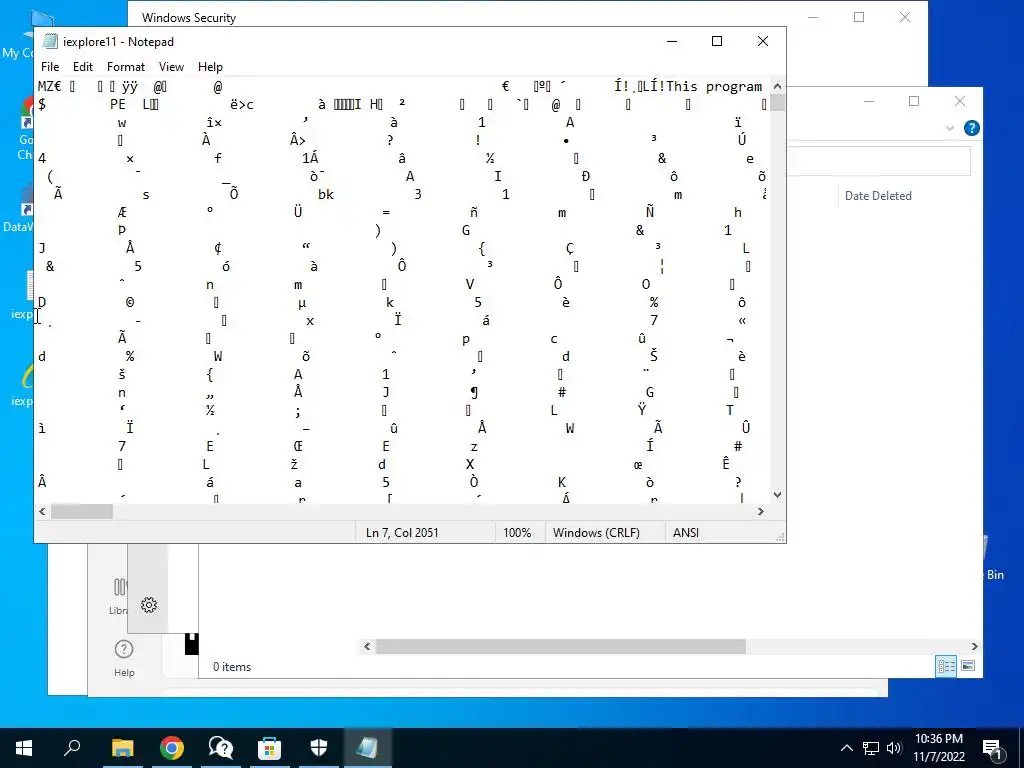Viewport: 1024px width, 768px height.
Task: Click Notepad vertical scrollbar up arrow
Action: click(x=777, y=86)
